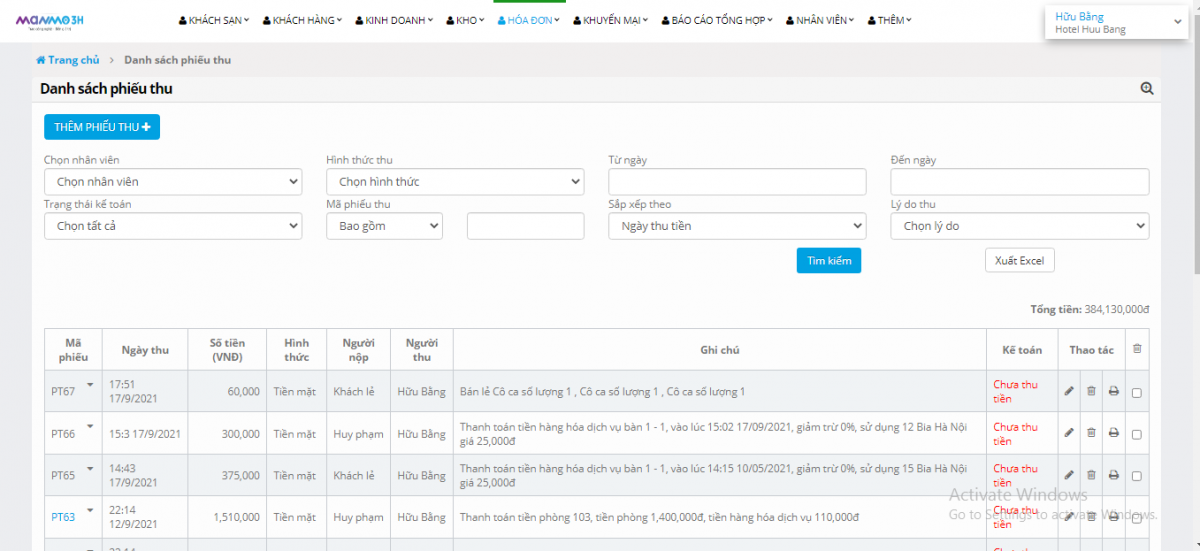Click the print icon for PT67
This screenshot has height=551, width=1200.
click(x=1114, y=392)
